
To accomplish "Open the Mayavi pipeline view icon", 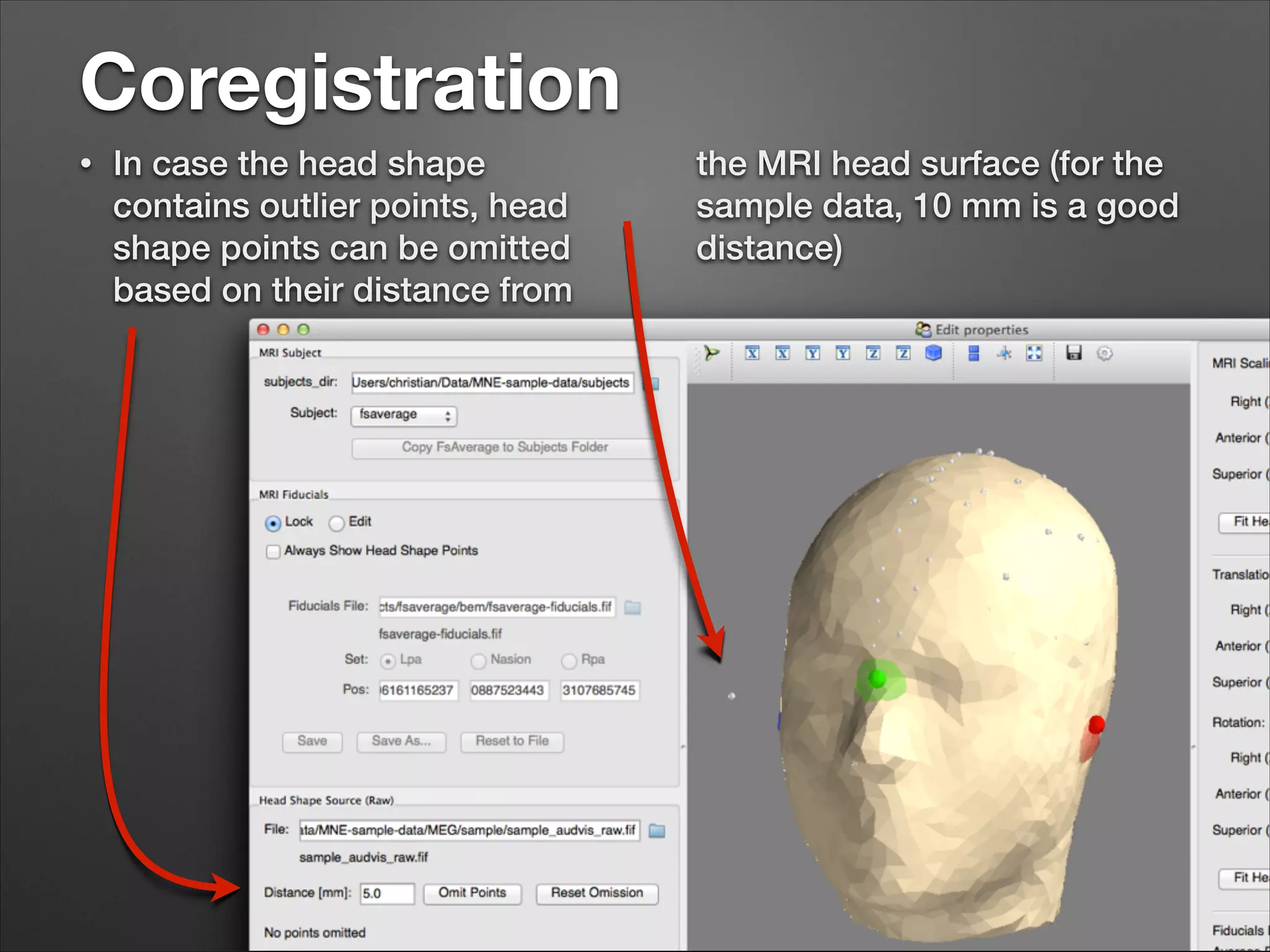I will point(712,353).
